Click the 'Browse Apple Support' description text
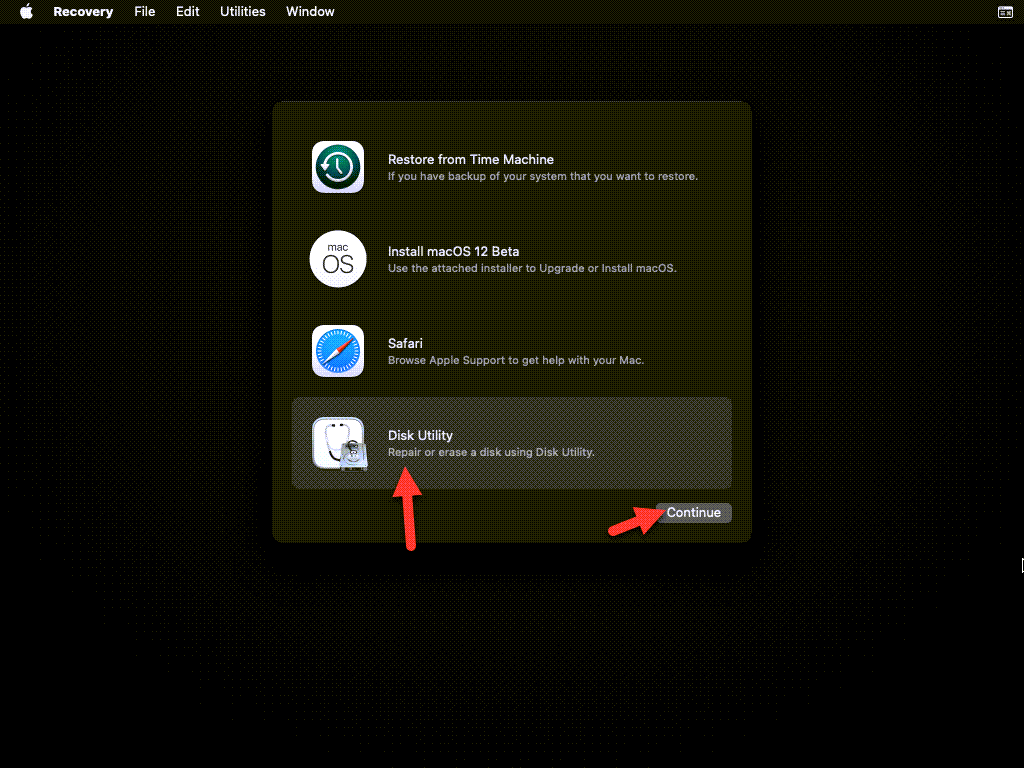The height and width of the screenshot is (768, 1024). click(515, 360)
